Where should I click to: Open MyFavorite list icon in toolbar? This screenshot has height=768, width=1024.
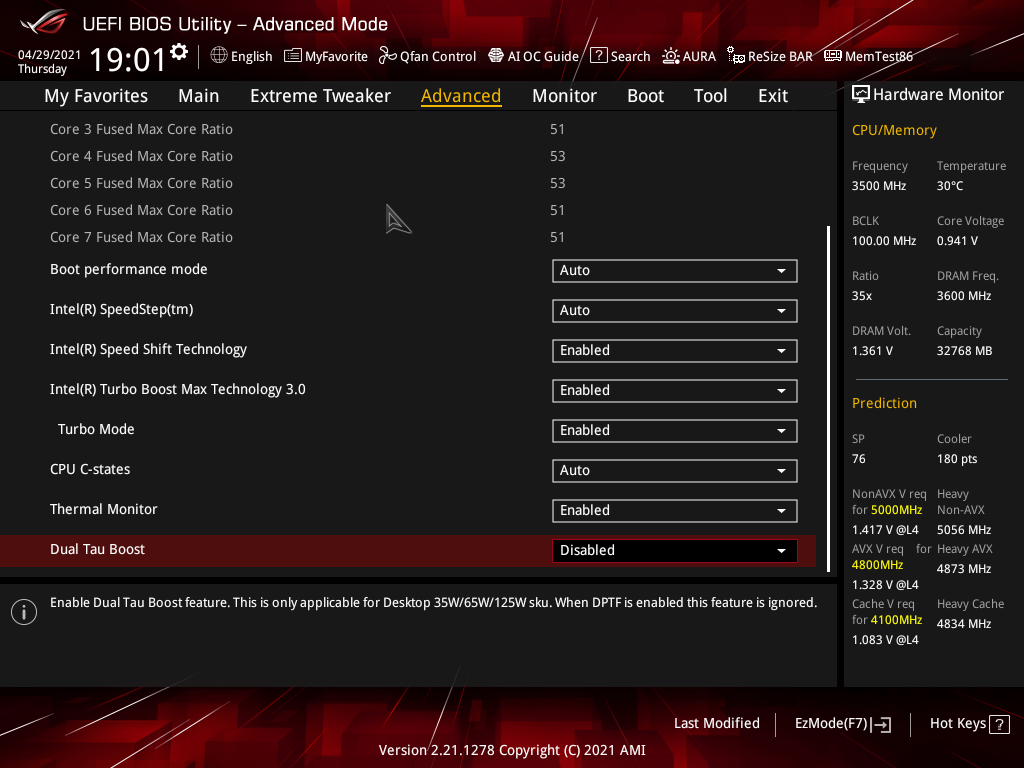coord(293,56)
